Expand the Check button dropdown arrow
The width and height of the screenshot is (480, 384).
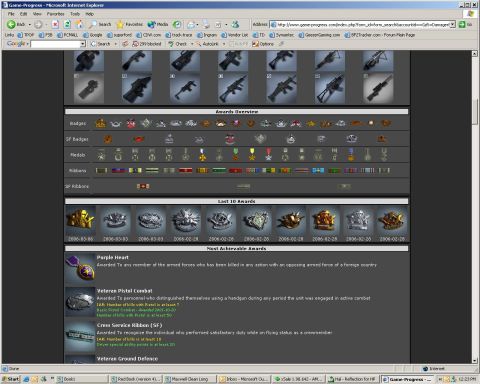(x=192, y=44)
